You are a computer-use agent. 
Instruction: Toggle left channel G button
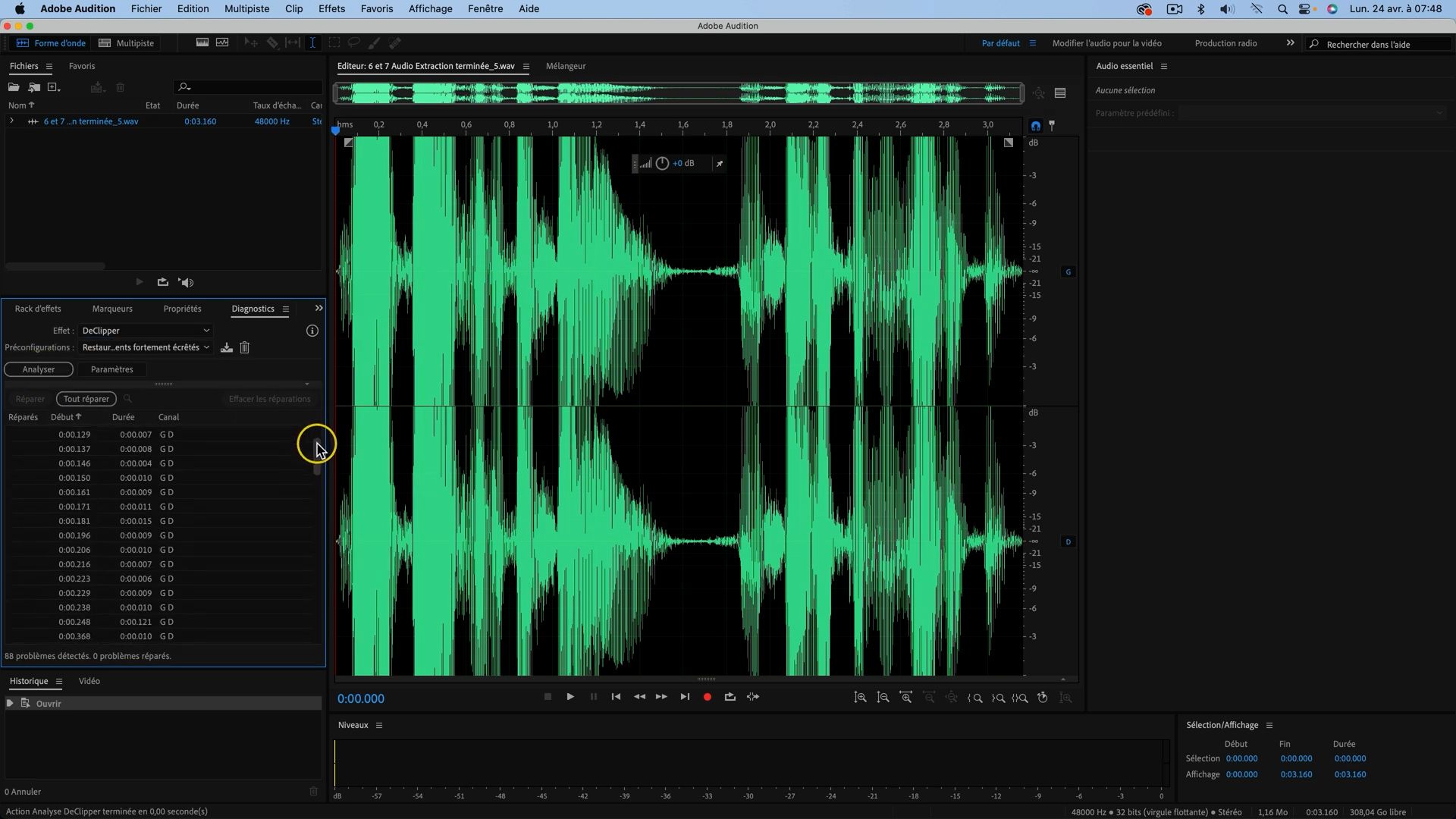point(1068,271)
